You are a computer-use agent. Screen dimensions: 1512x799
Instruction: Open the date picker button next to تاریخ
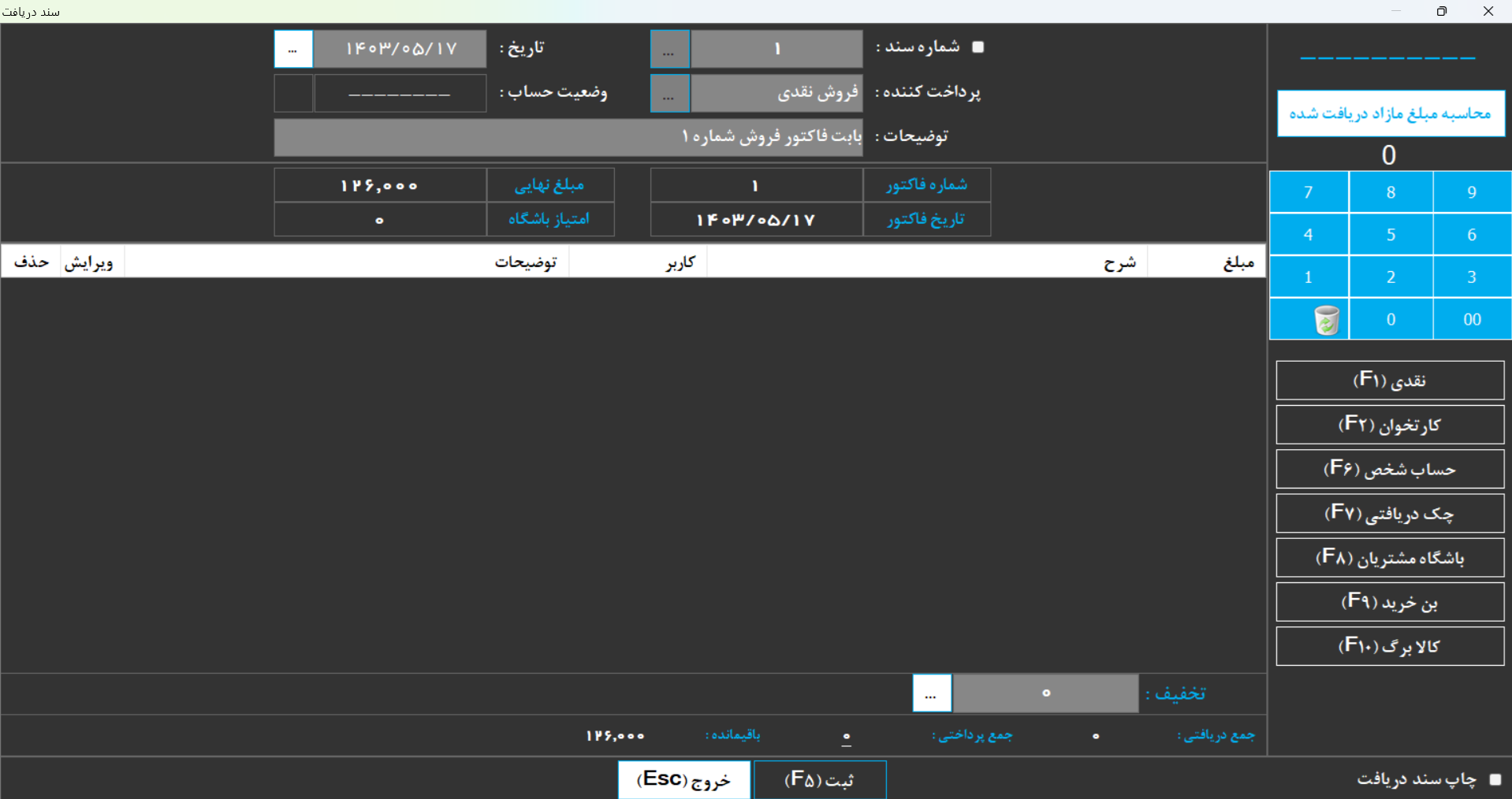[x=293, y=50]
